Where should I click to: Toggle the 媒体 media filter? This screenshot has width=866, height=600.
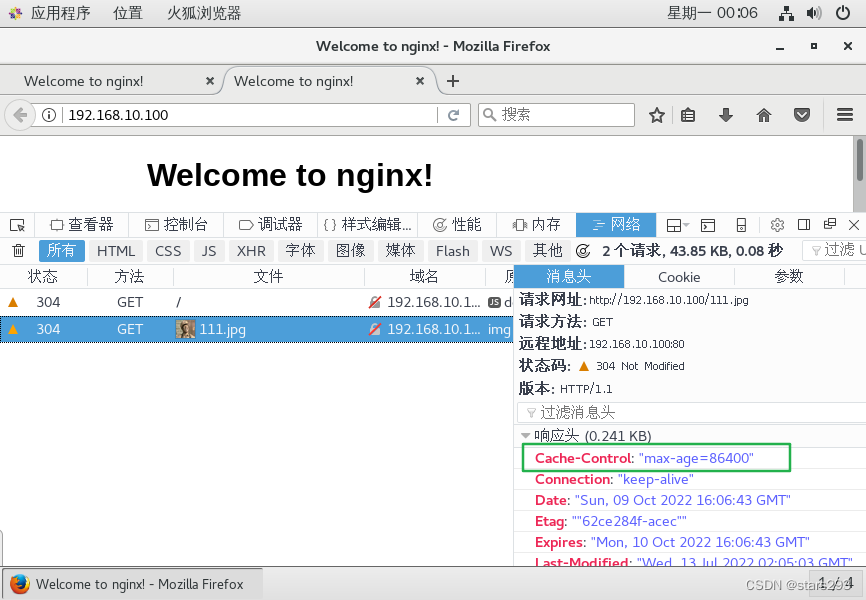(x=400, y=251)
